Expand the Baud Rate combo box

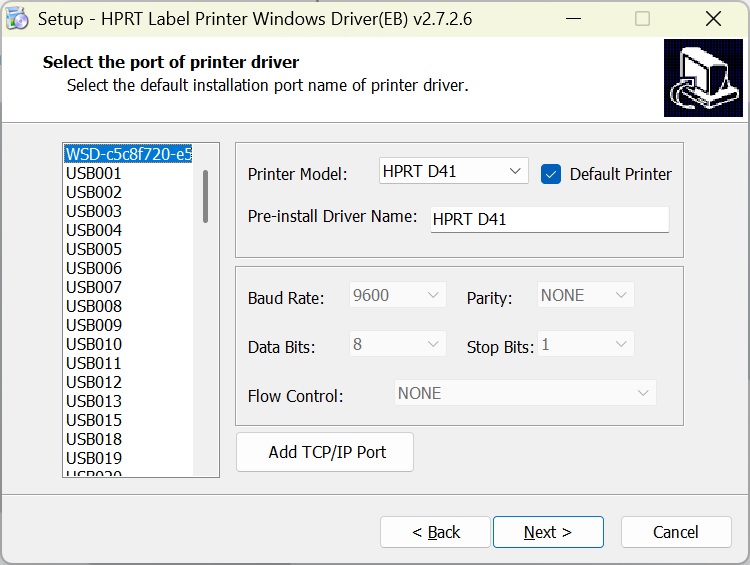click(x=397, y=296)
